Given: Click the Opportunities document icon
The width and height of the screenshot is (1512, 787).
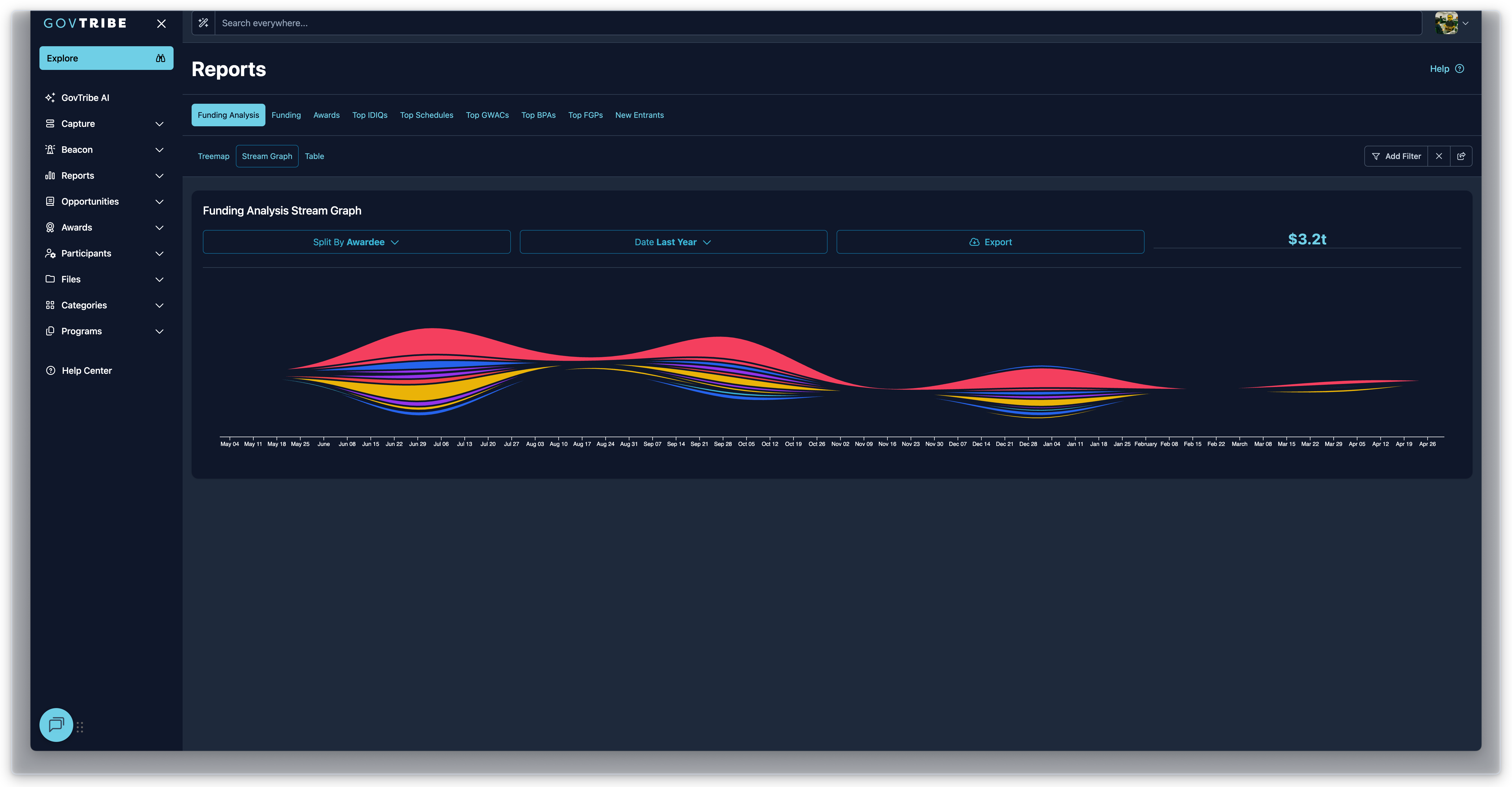Looking at the screenshot, I should coord(50,201).
